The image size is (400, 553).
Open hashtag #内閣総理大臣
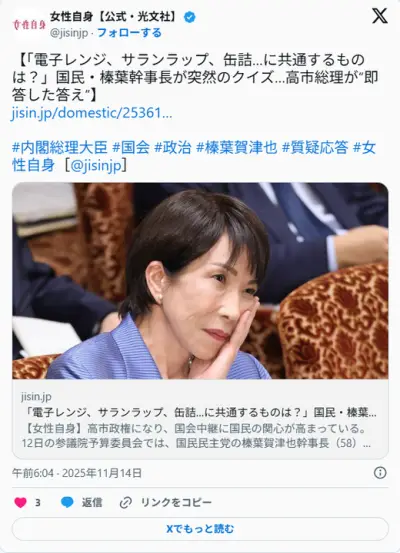pos(60,147)
